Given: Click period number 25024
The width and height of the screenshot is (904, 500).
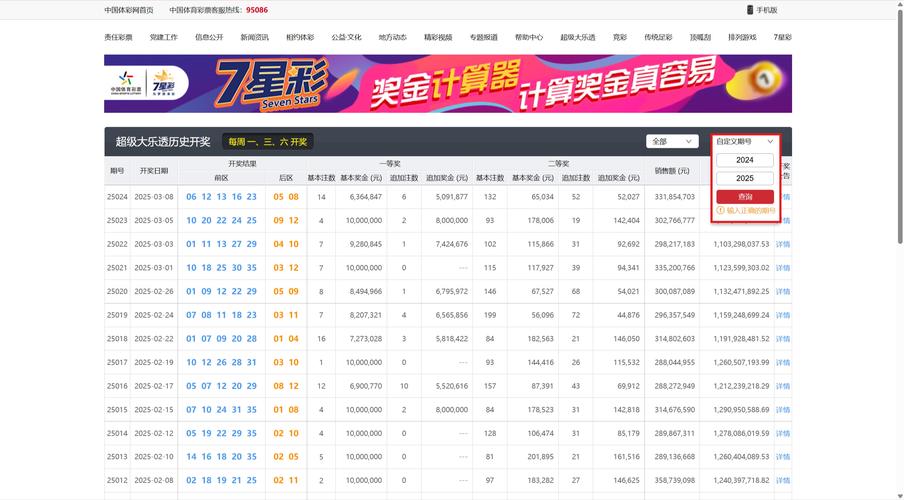Looking at the screenshot, I should (117, 197).
